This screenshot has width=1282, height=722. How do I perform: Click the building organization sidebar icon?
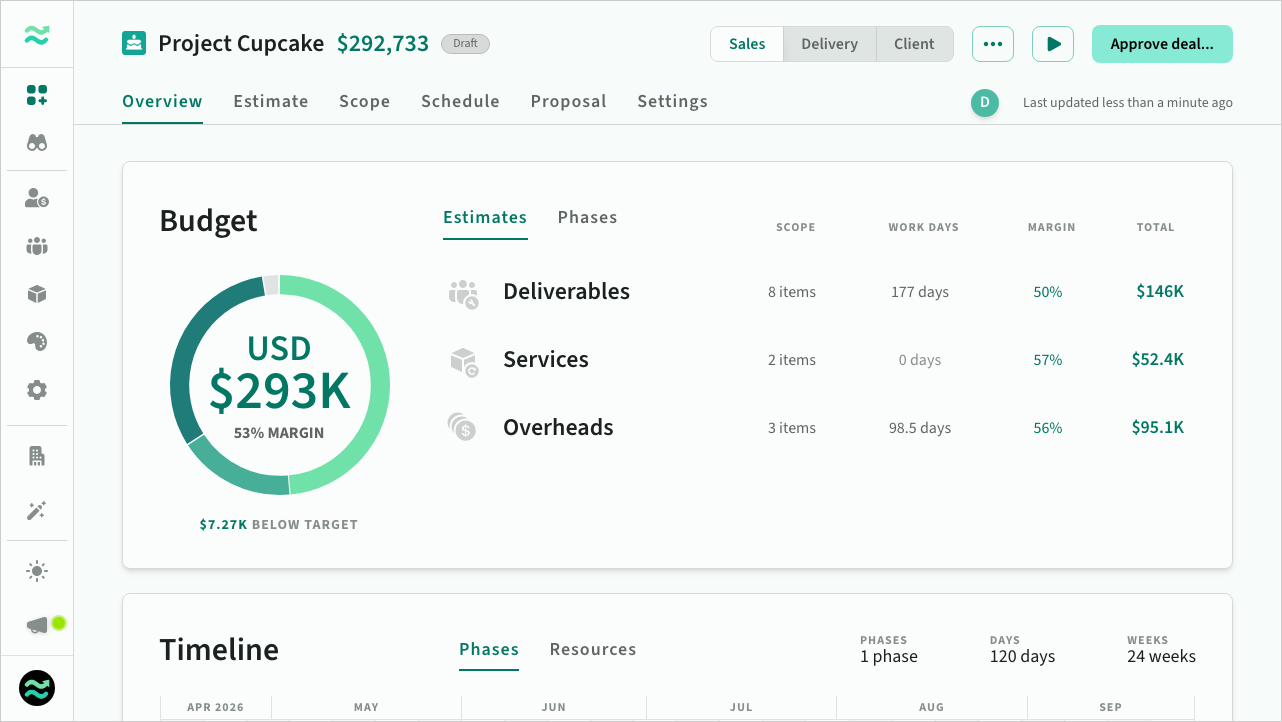[37, 457]
